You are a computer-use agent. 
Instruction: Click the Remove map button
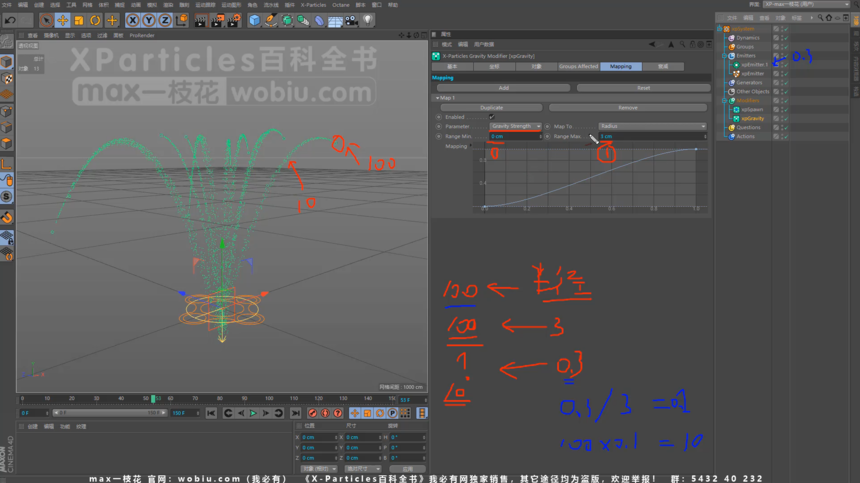click(627, 107)
